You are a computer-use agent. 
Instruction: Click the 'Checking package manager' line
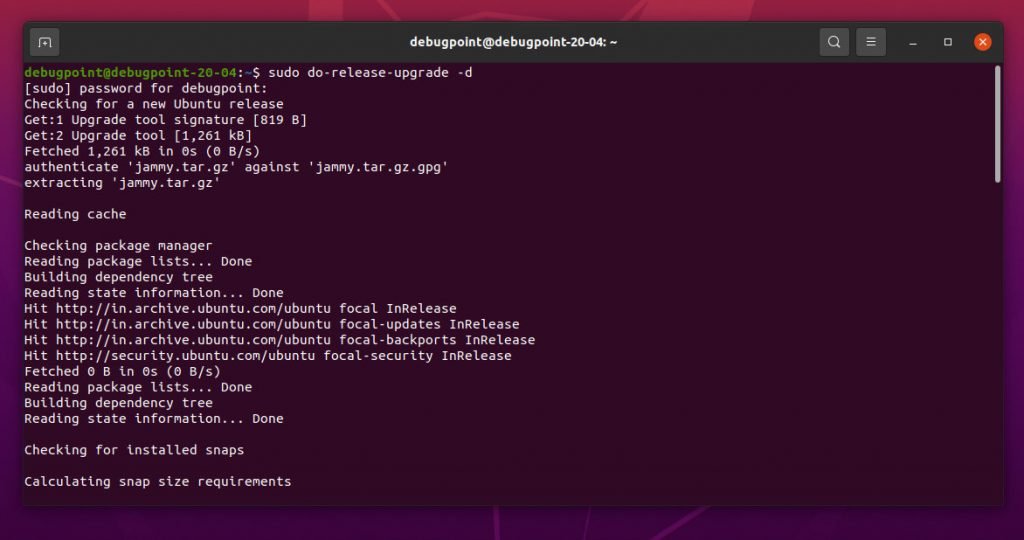[118, 246]
